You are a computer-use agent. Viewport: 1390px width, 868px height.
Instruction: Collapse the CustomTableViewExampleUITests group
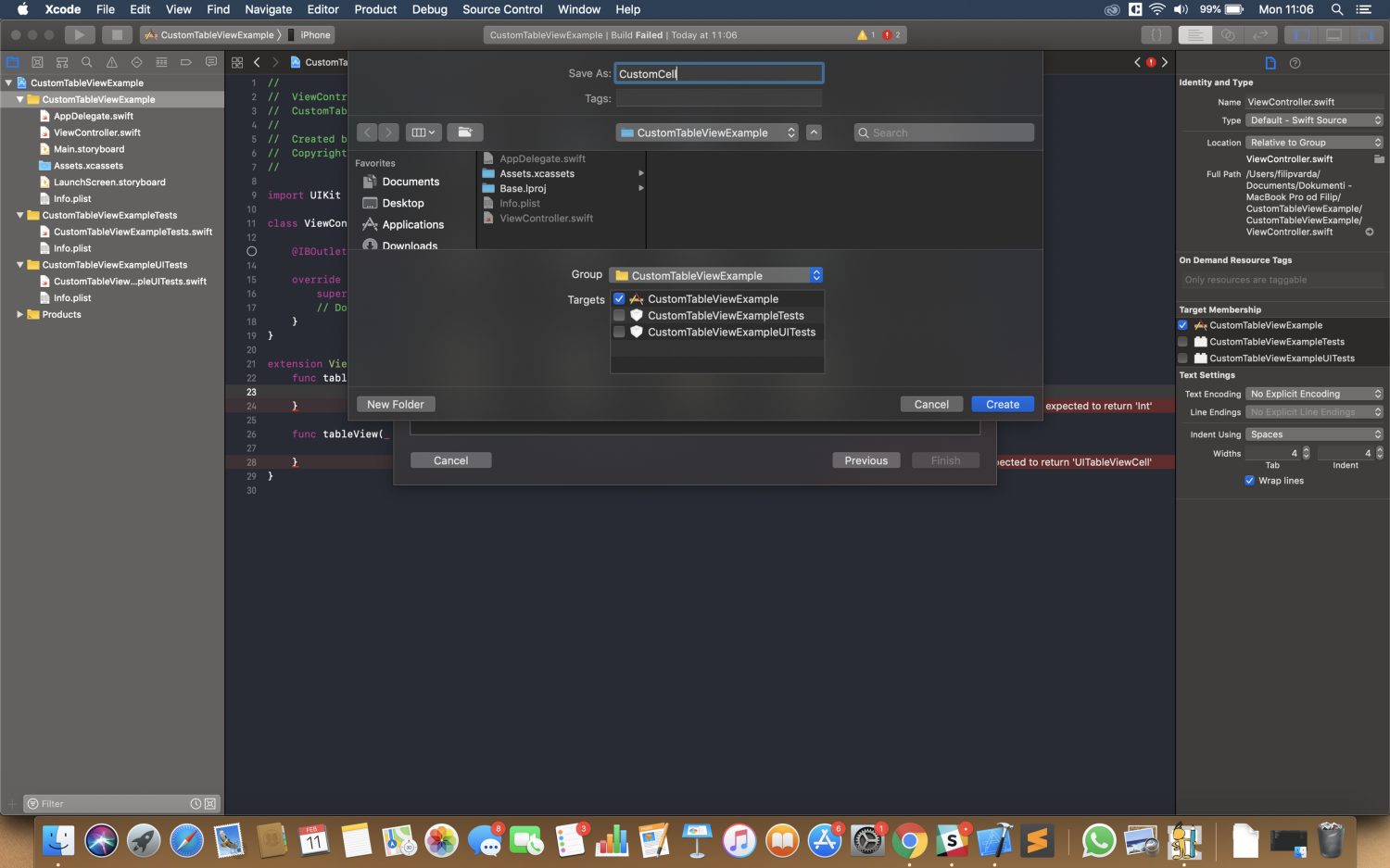point(19,265)
